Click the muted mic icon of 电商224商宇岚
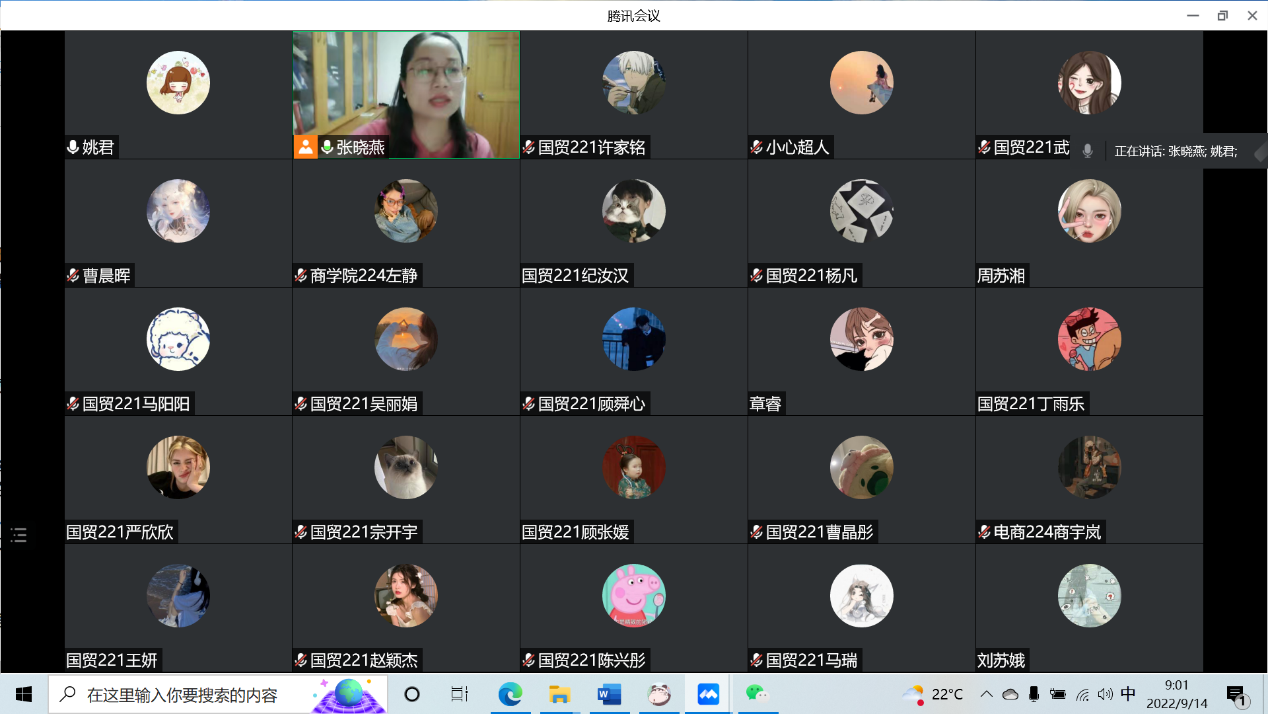The width and height of the screenshot is (1268, 714). (984, 532)
